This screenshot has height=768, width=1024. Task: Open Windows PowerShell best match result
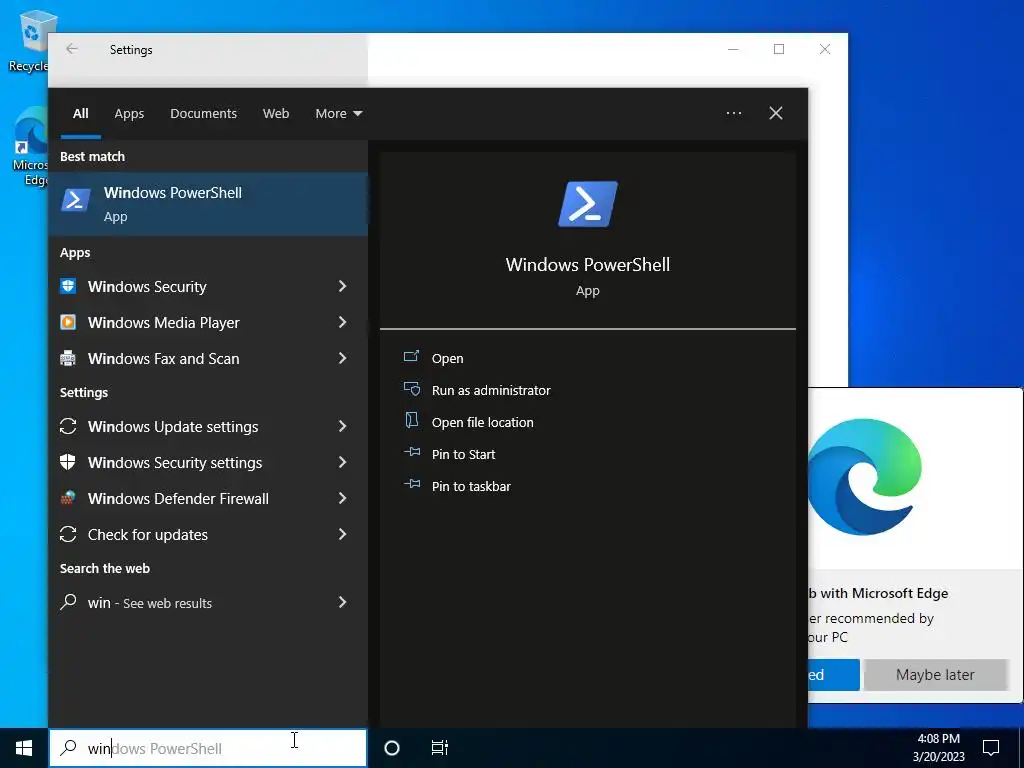click(208, 204)
